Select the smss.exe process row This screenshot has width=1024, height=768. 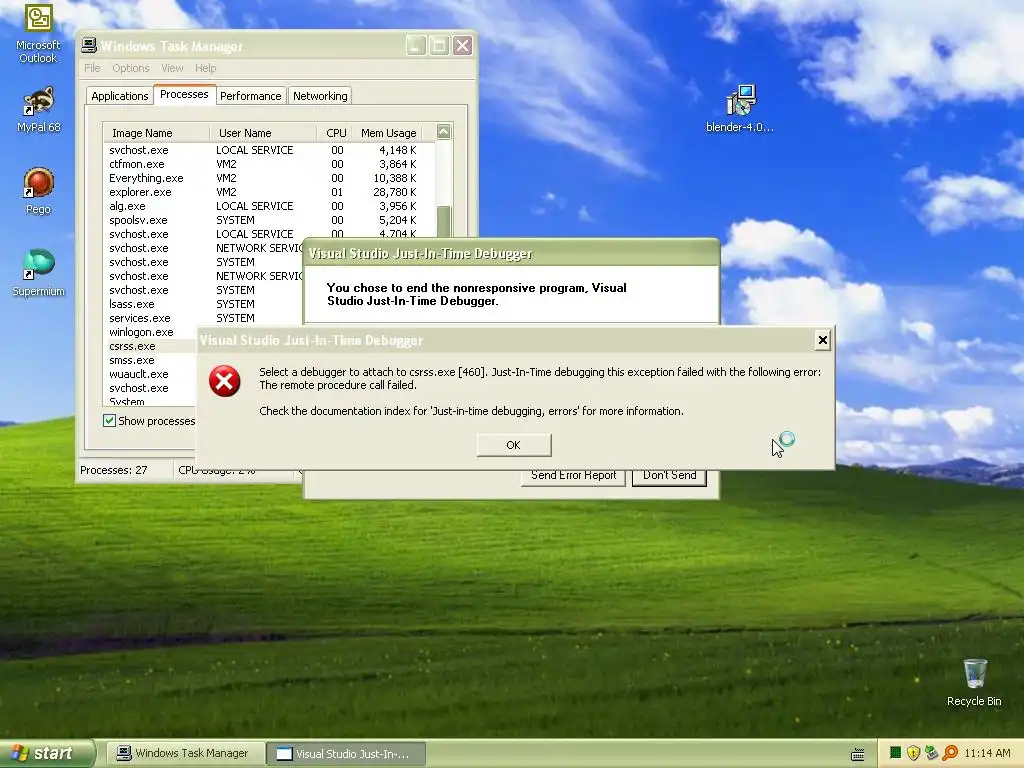click(150, 360)
